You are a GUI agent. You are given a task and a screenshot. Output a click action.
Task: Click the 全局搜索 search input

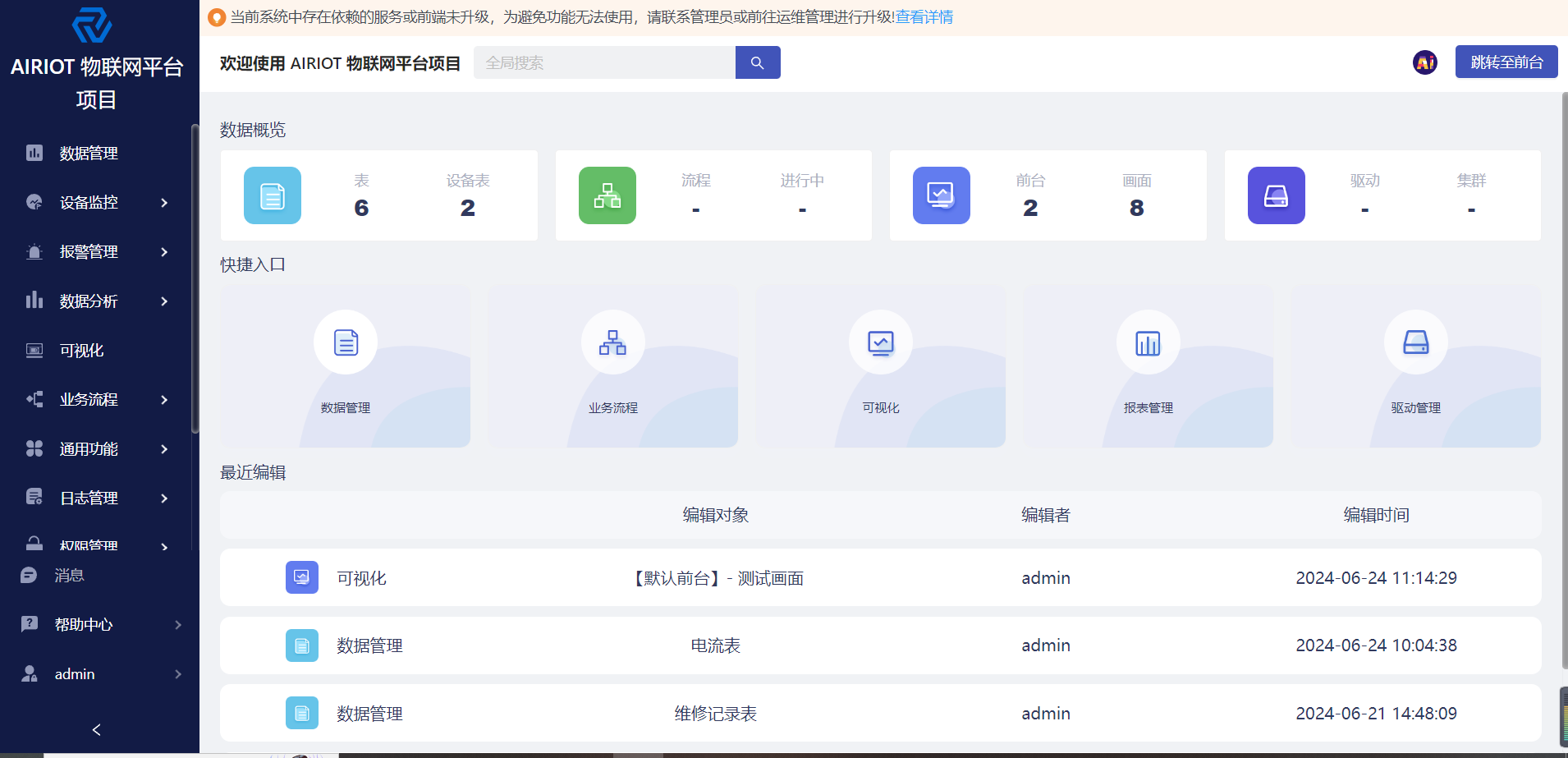[x=604, y=62]
